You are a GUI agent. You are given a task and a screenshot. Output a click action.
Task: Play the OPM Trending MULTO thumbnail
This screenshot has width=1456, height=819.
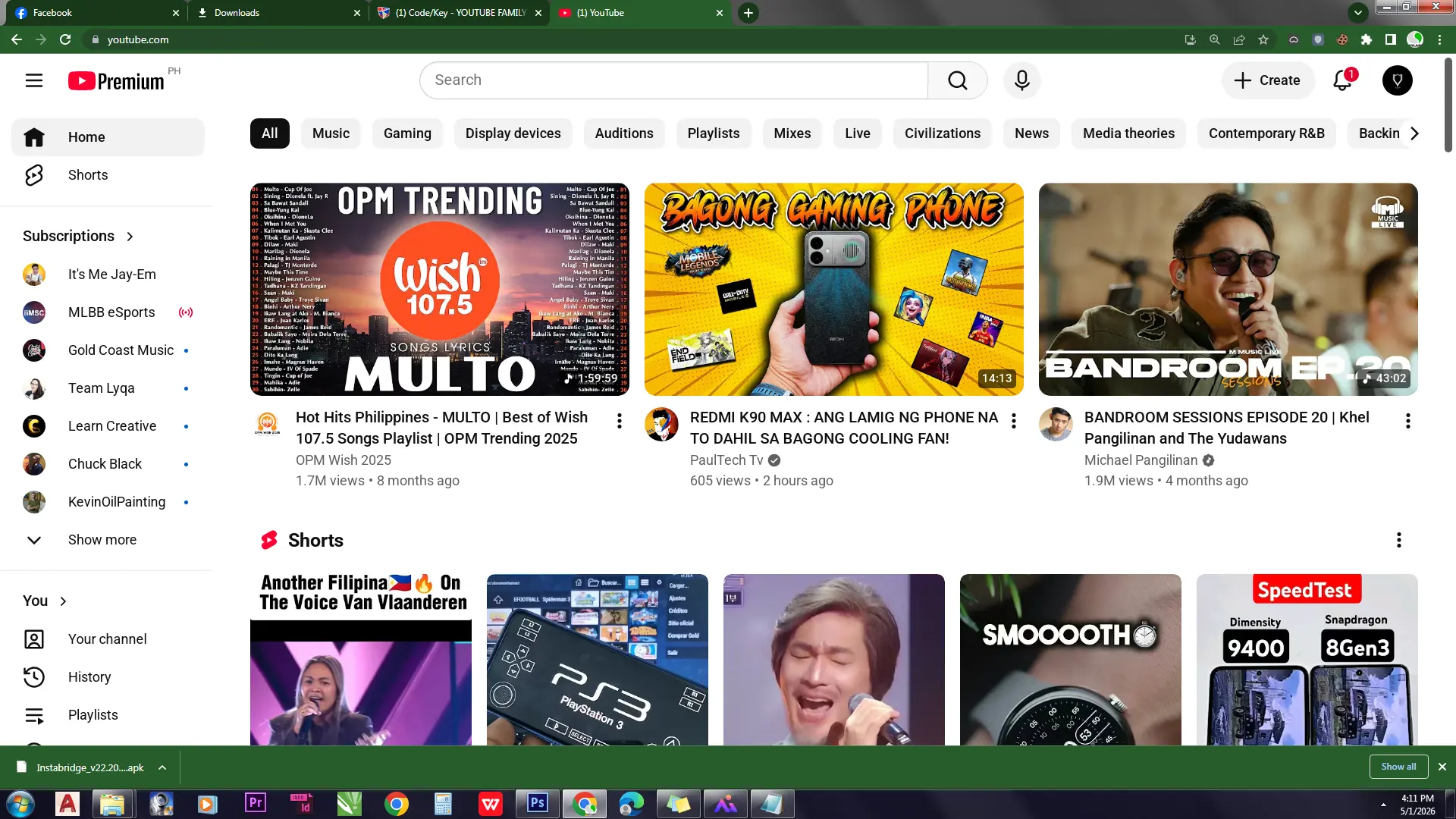tap(440, 289)
